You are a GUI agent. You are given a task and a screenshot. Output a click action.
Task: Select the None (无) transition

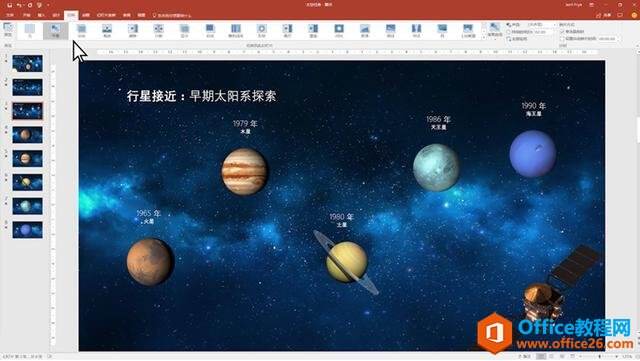click(x=30, y=31)
